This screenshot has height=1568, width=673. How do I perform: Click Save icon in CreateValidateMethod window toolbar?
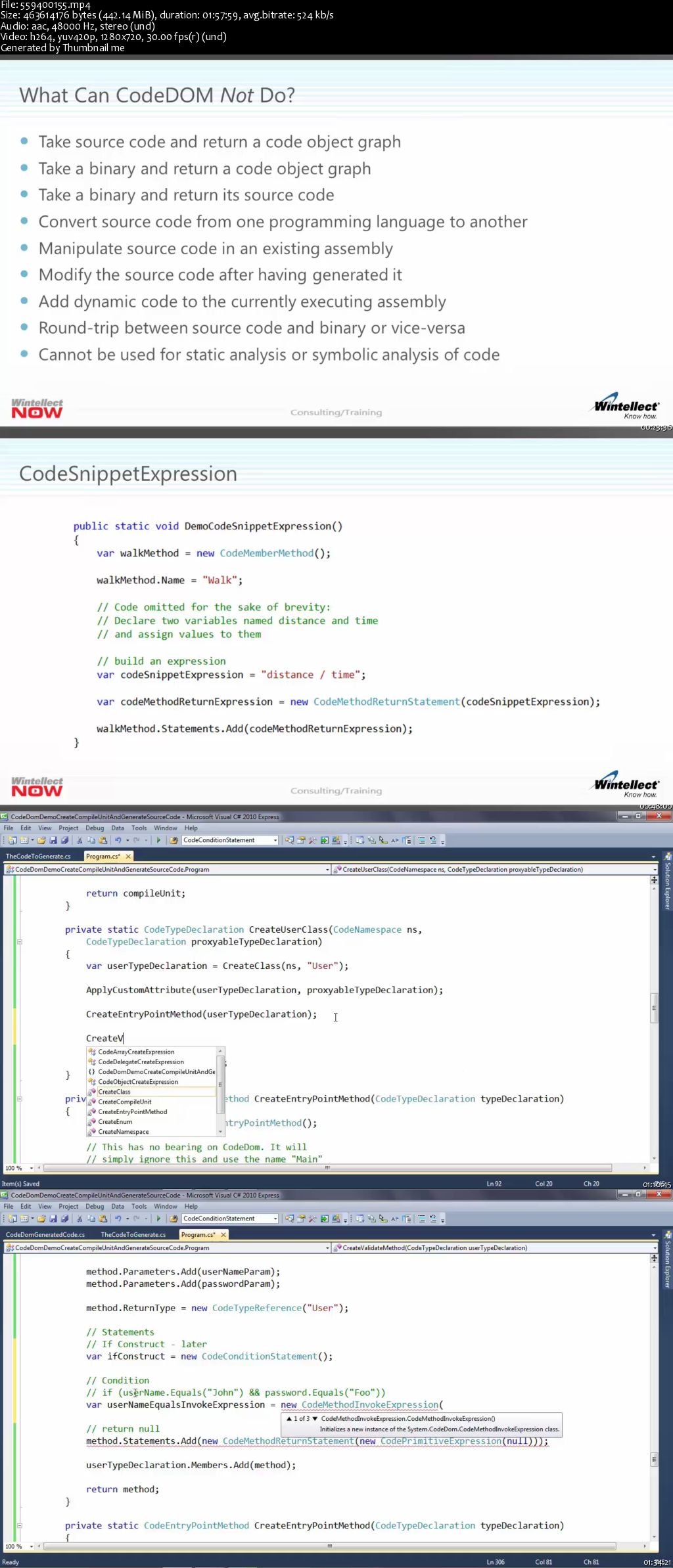coord(53,1219)
